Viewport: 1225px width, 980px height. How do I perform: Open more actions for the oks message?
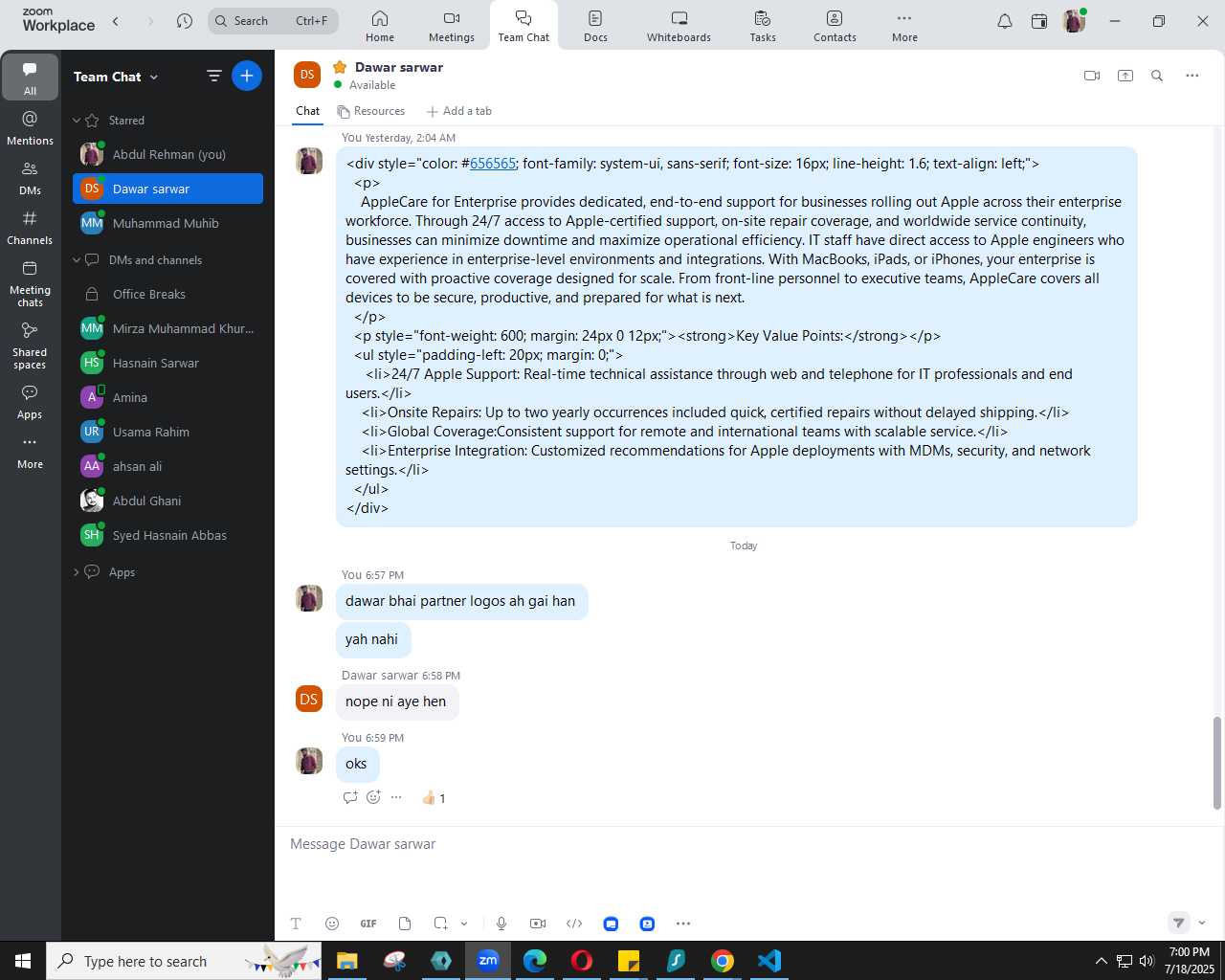point(396,797)
